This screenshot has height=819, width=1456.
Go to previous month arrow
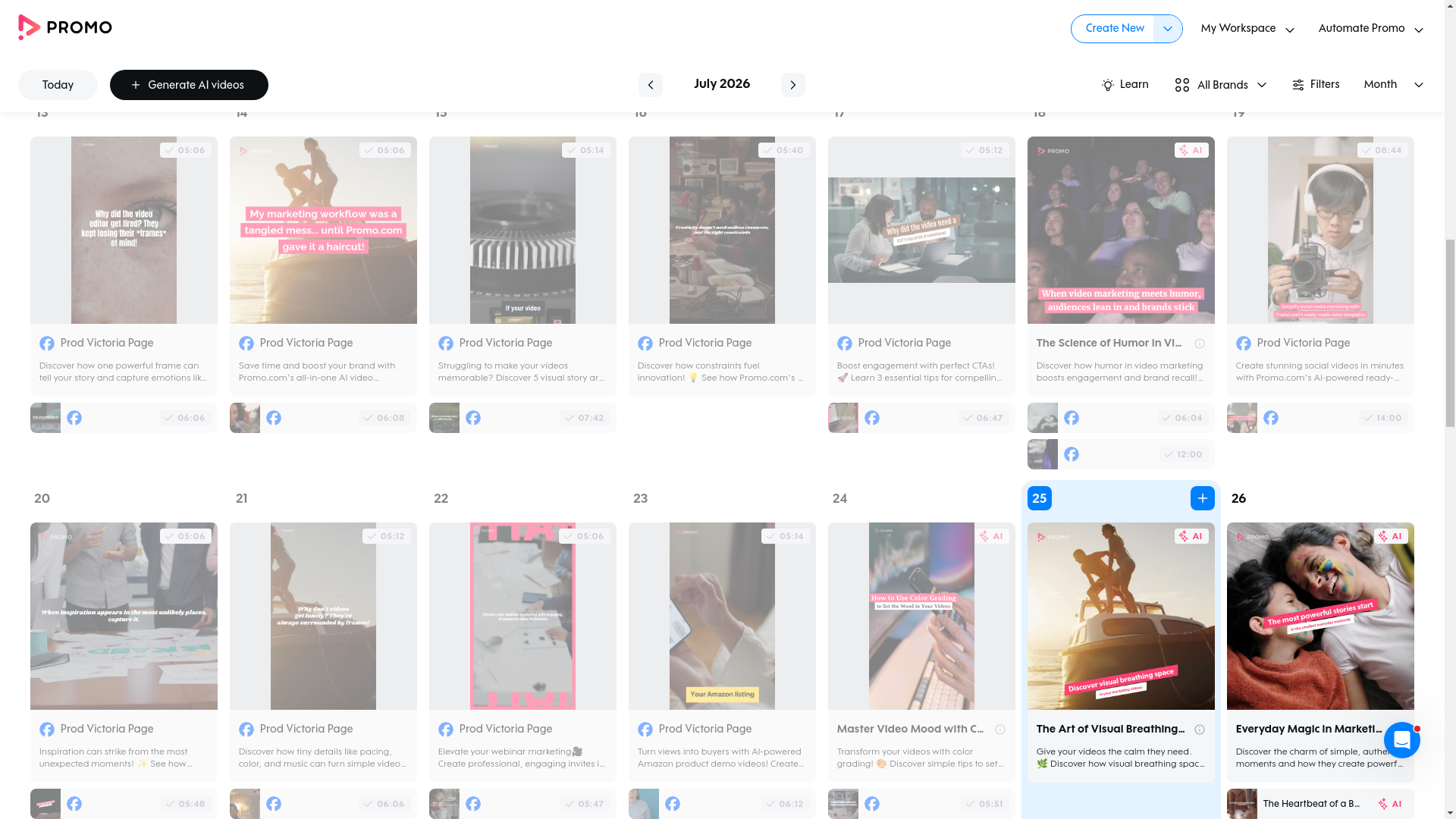(x=650, y=85)
